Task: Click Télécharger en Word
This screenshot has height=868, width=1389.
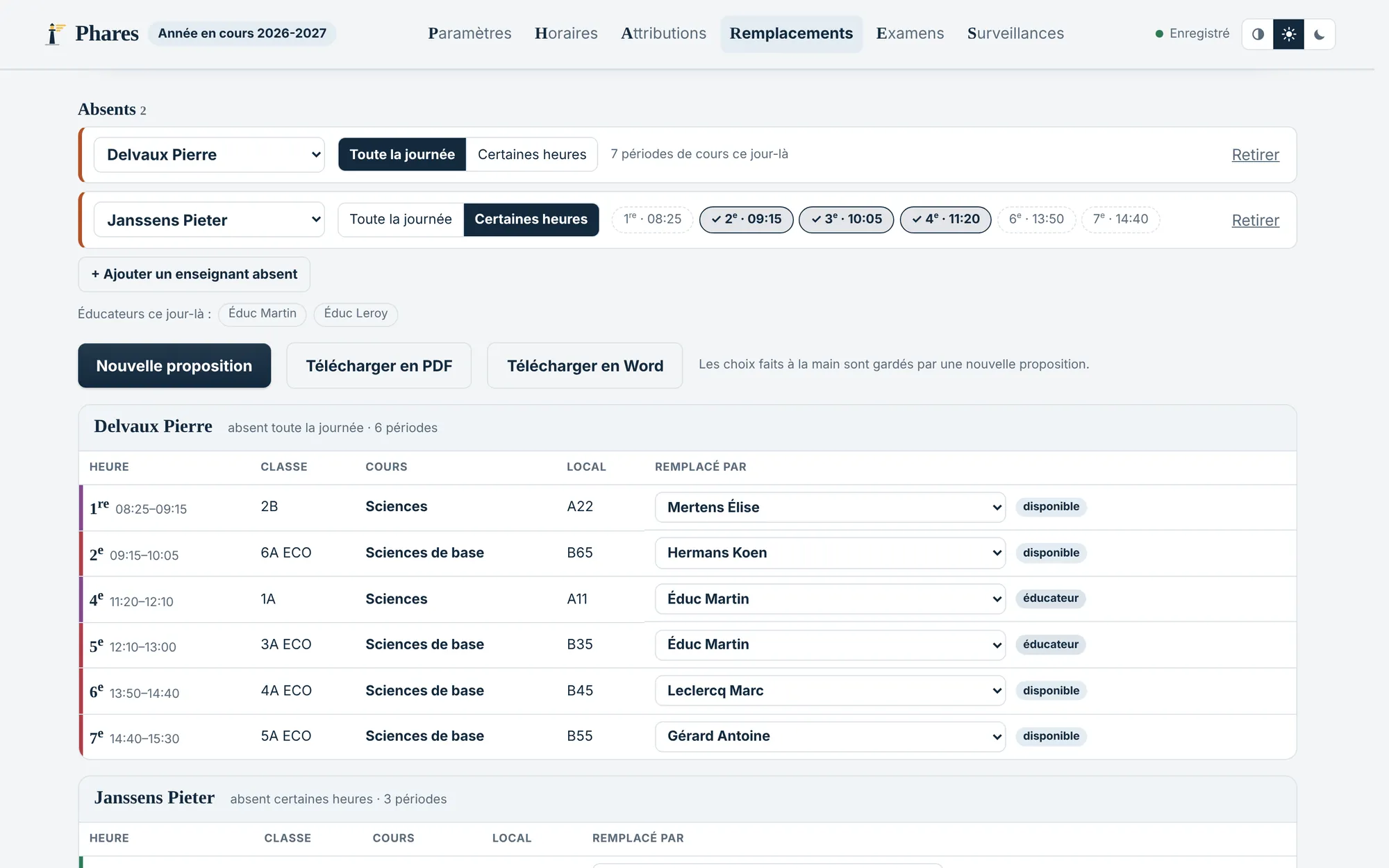Action: click(585, 366)
